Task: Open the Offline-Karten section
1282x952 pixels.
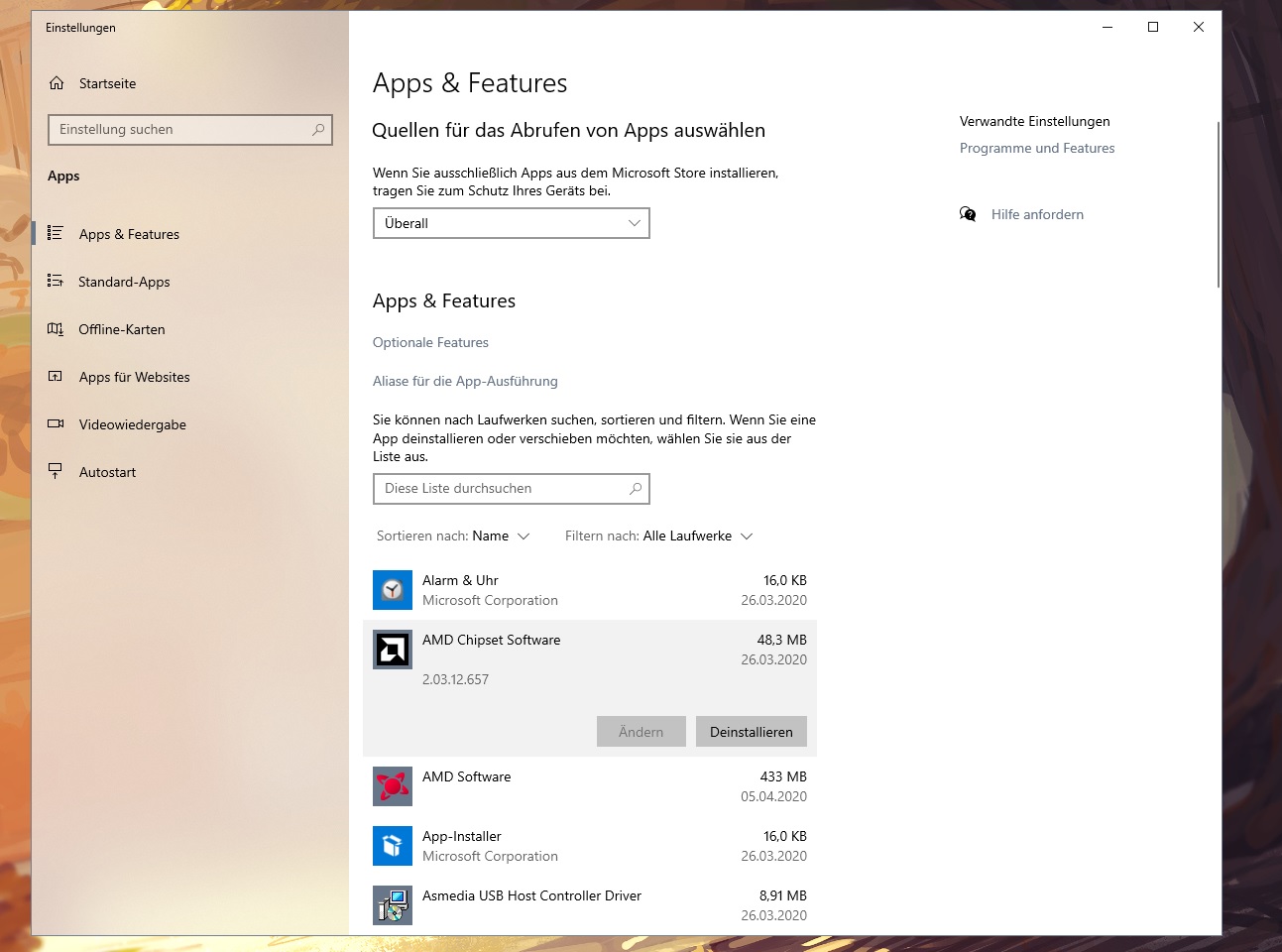Action: point(190,329)
